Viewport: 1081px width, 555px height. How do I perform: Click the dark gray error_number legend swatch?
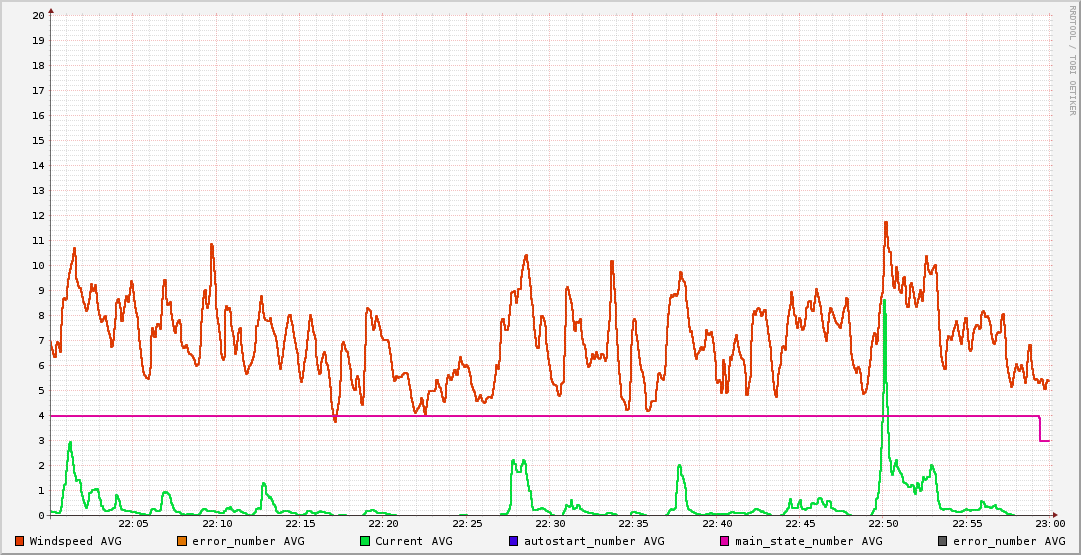point(943,541)
